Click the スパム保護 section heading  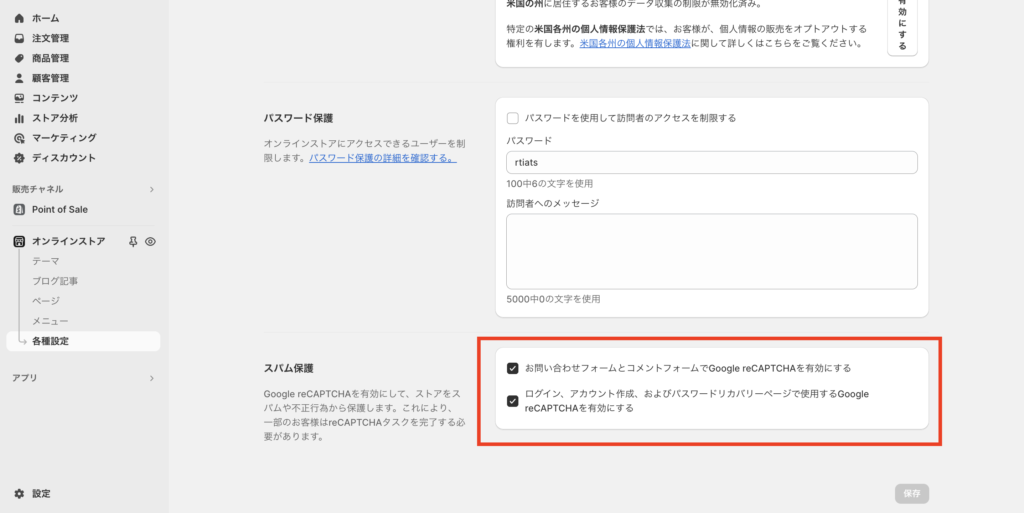(x=289, y=369)
